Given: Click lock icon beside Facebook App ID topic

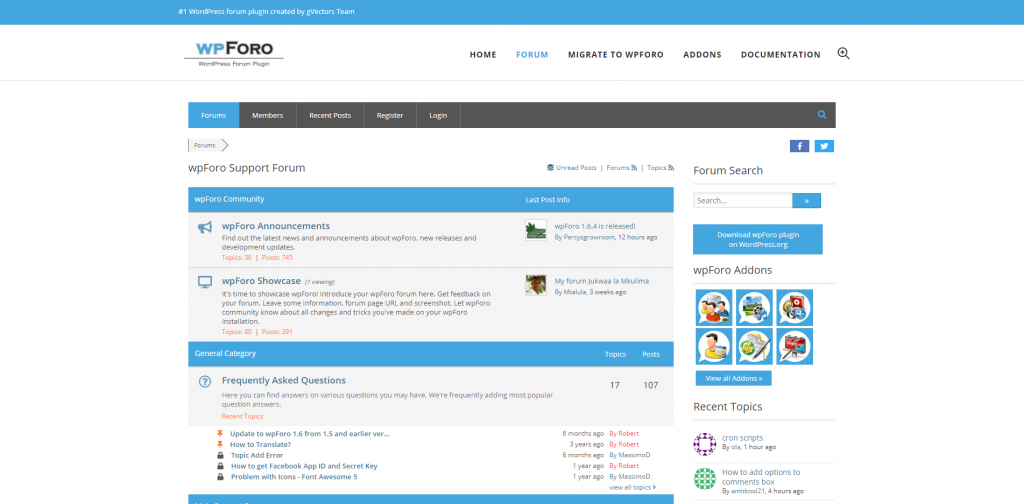Looking at the screenshot, I should (221, 466).
